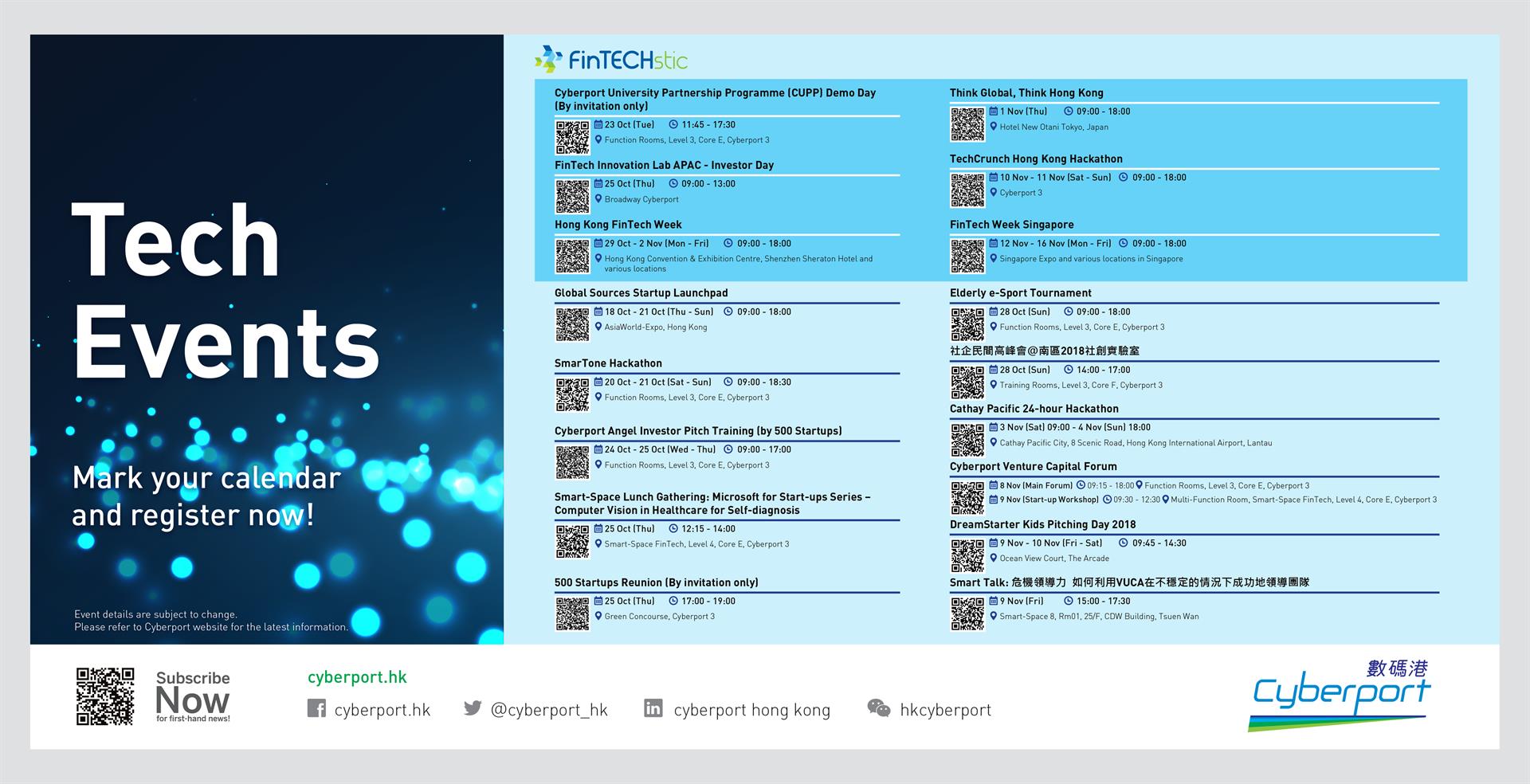Click the Green Concourse, Cyberport 3 venue
1530x784 pixels.
660,617
